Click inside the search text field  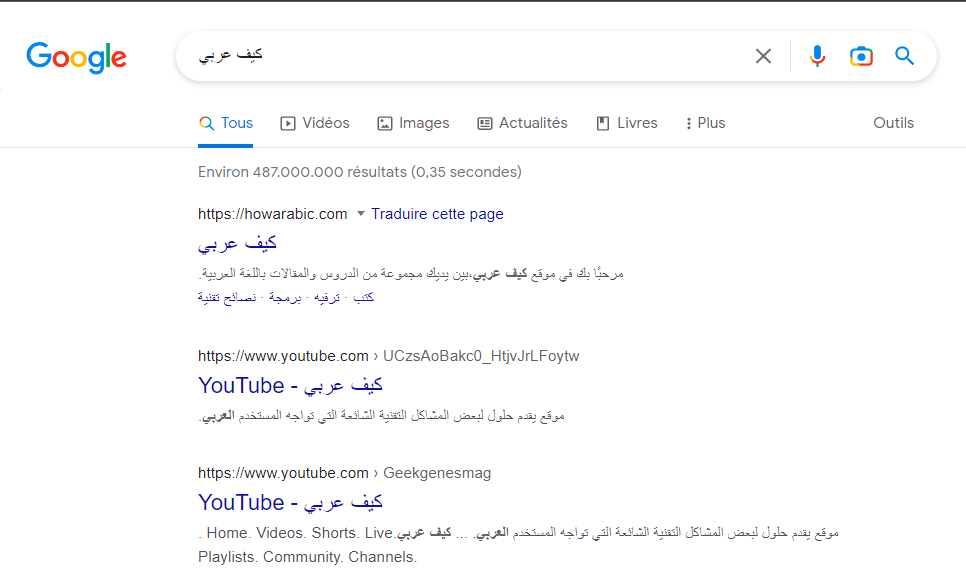coord(468,56)
